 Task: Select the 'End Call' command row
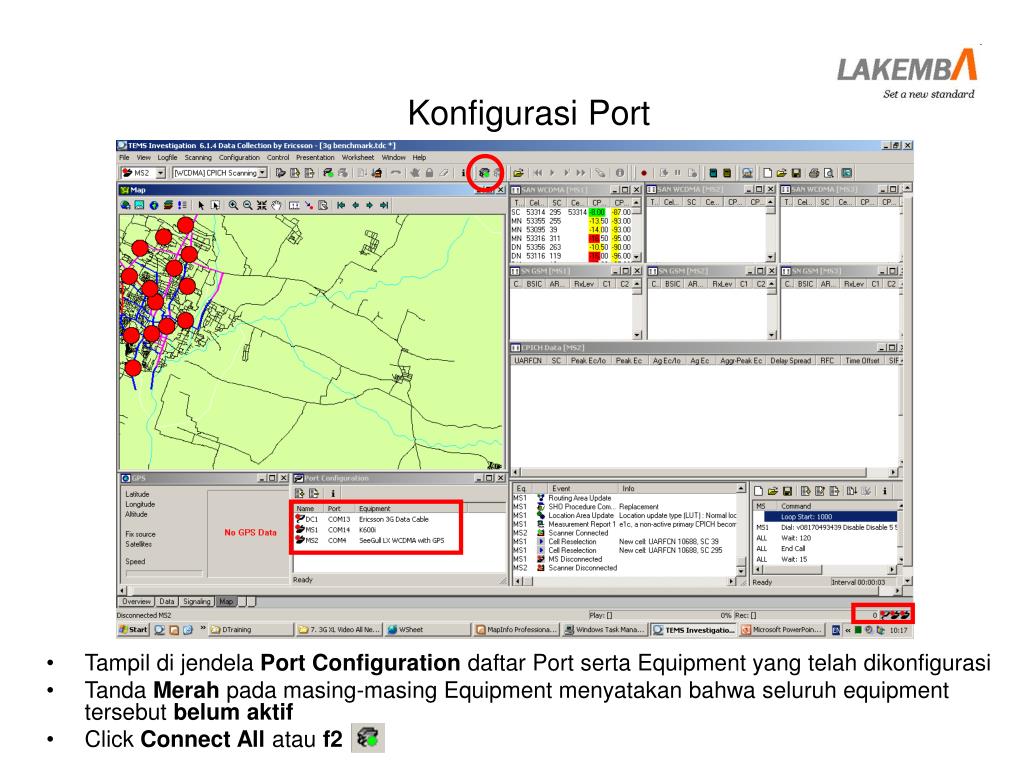coord(825,549)
